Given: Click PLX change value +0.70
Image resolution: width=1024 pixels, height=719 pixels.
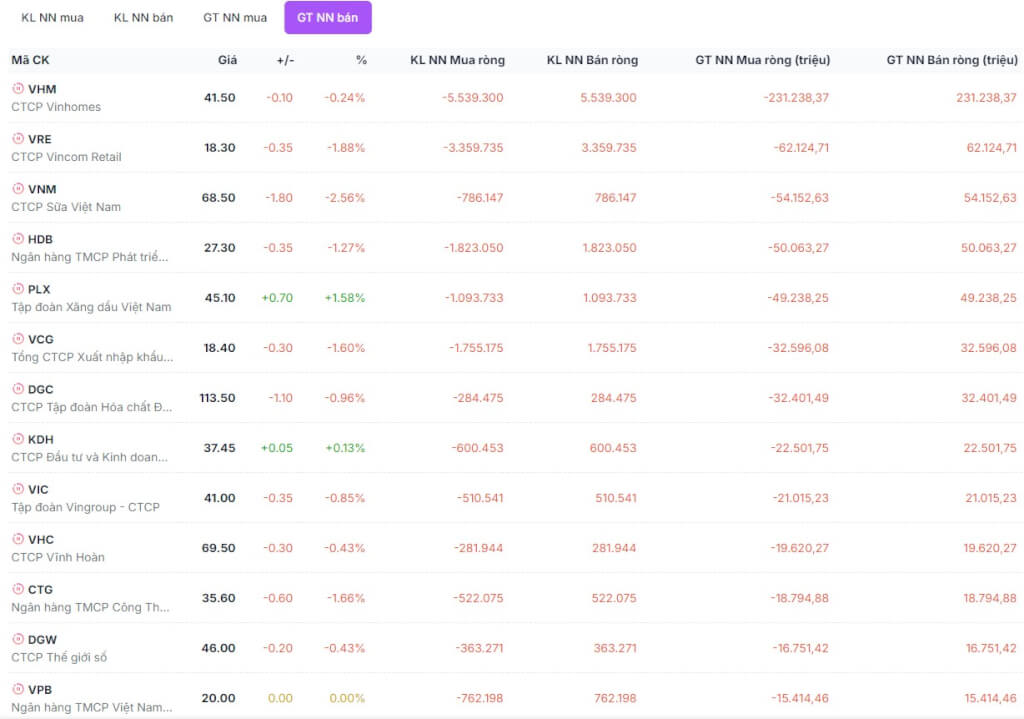Looking at the screenshot, I should [278, 298].
